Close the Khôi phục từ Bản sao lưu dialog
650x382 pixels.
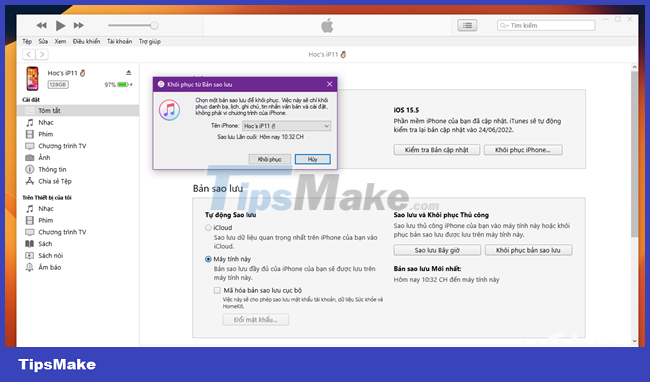tap(330, 84)
